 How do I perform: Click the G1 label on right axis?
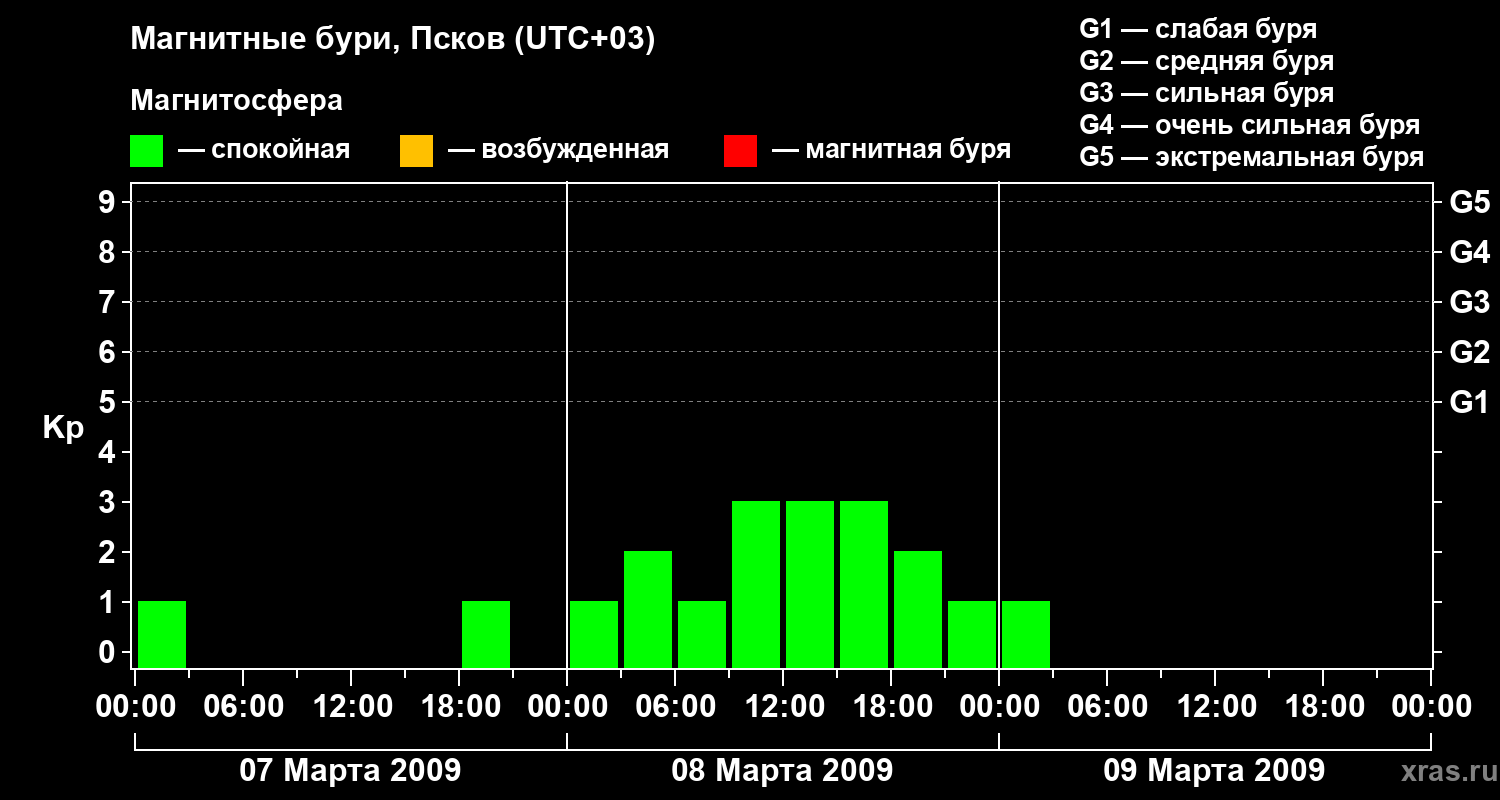click(1469, 402)
